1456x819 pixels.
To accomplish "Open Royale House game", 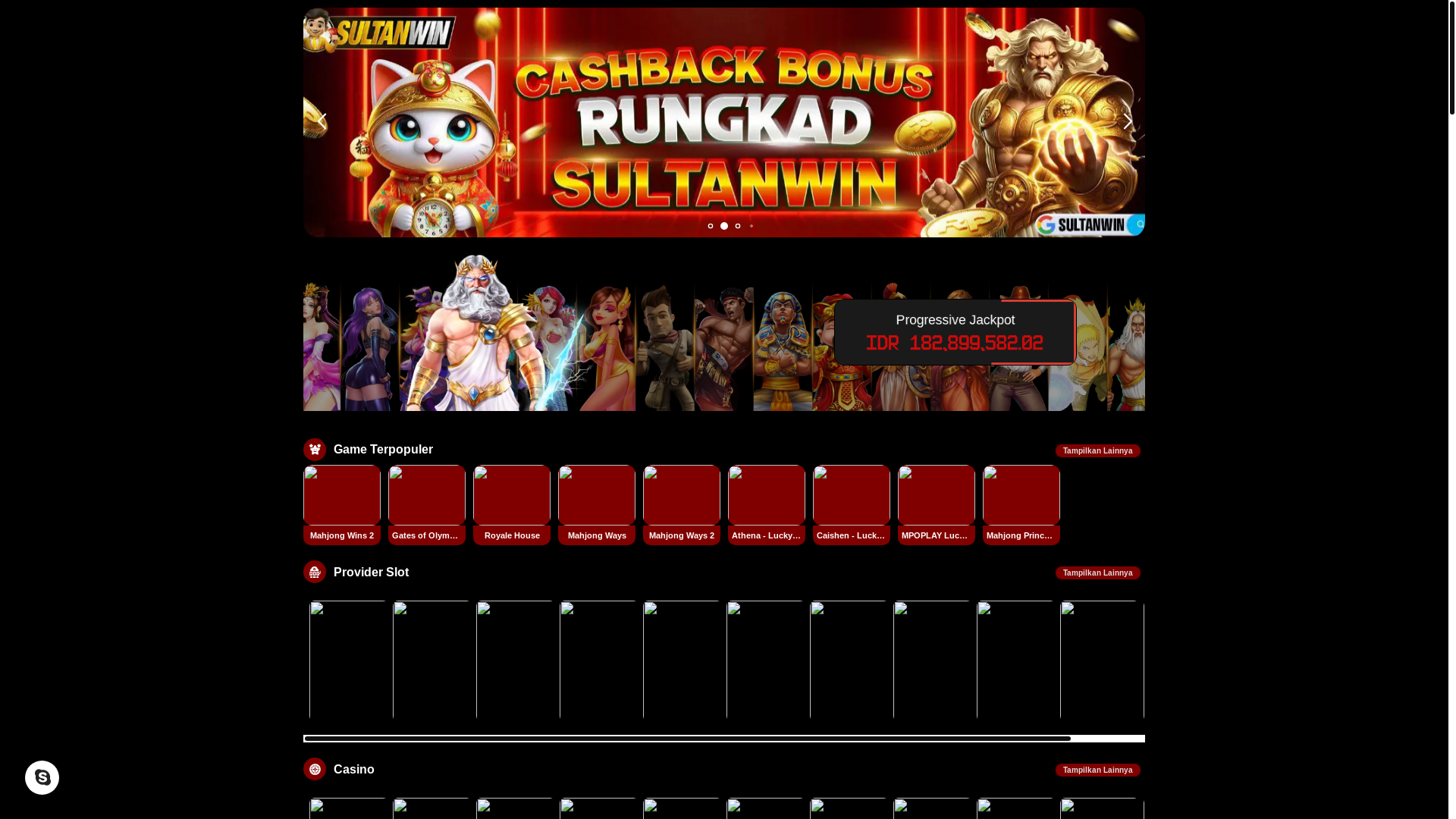I will [512, 505].
